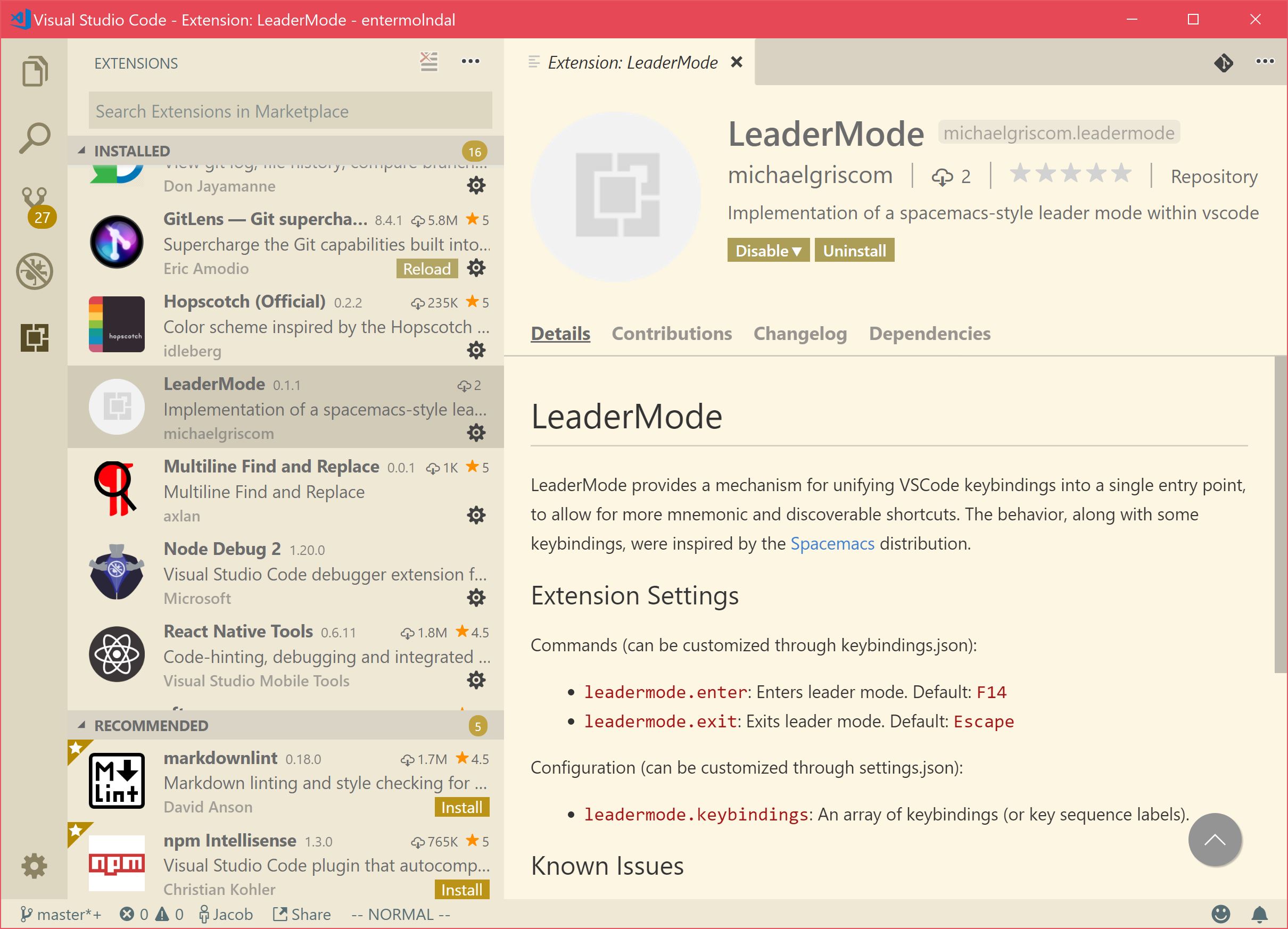
Task: Install the npm Intellisense extension
Action: [x=461, y=889]
